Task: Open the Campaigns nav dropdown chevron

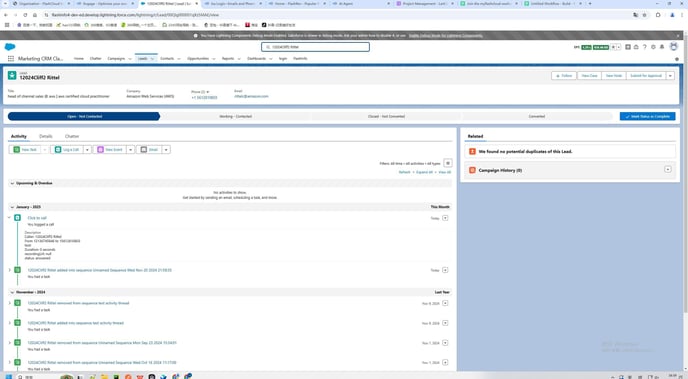Action: [130, 58]
